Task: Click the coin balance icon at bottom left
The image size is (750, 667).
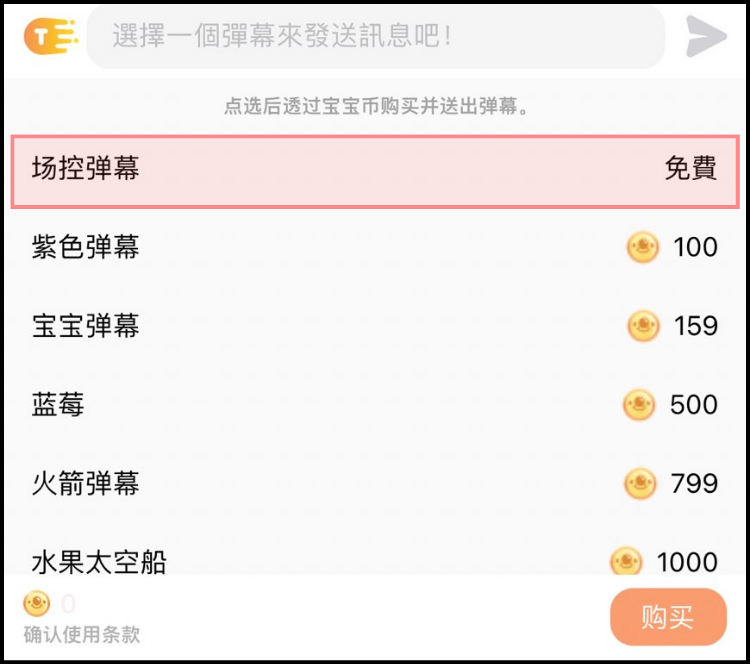Action: pyautogui.click(x=37, y=603)
